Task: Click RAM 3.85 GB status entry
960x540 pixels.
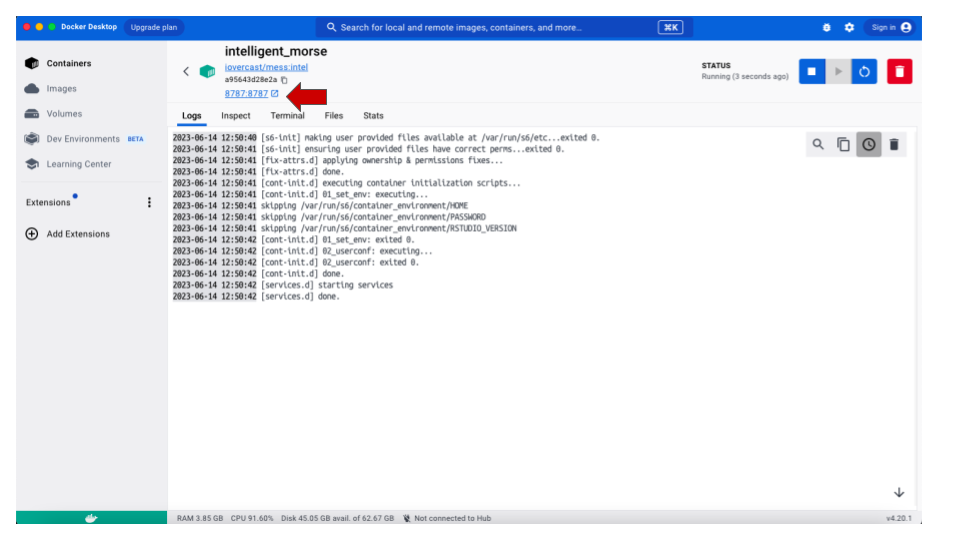Action: 200,519
